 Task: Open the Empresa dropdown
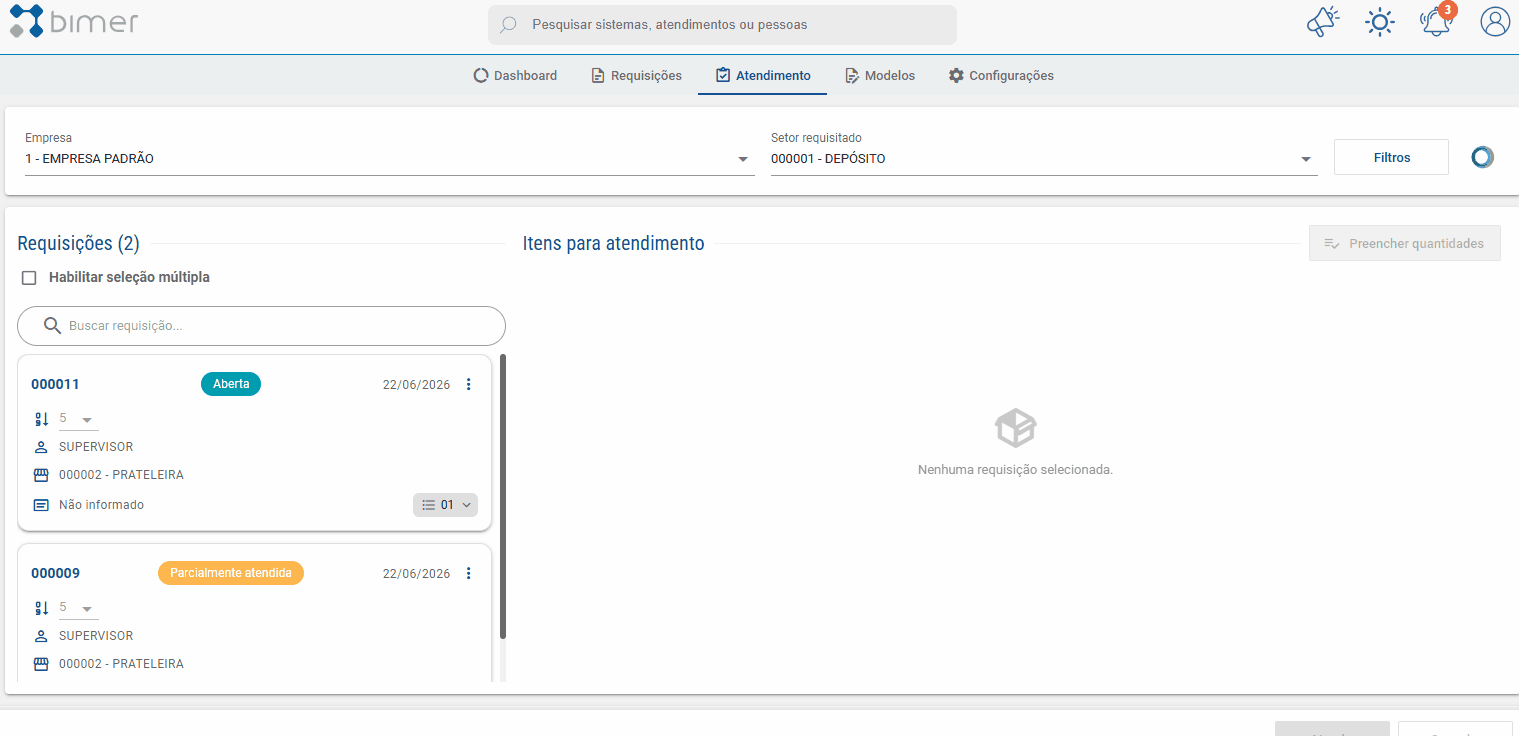(x=389, y=159)
